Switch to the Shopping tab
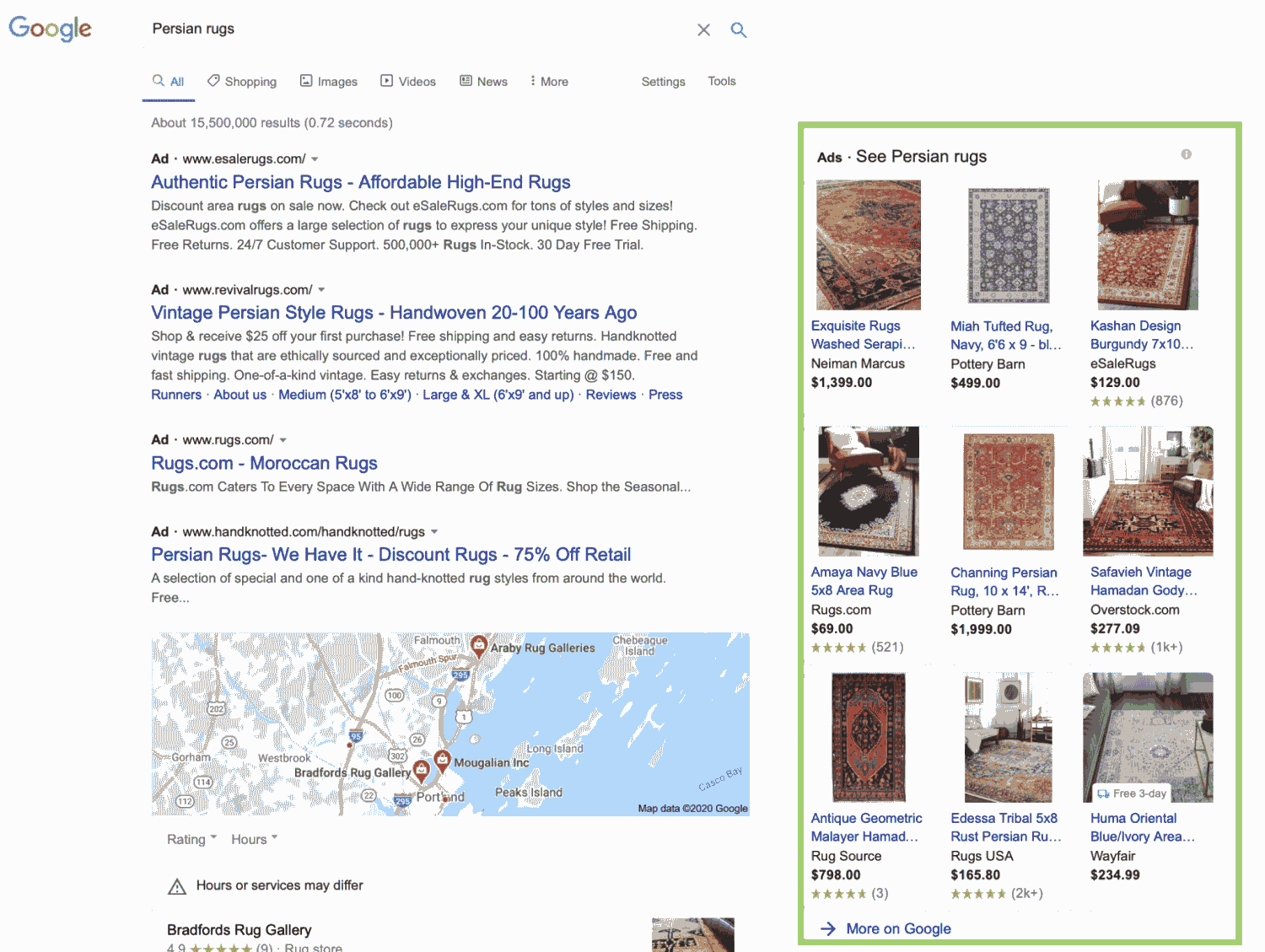The image size is (1265, 952). (x=242, y=82)
